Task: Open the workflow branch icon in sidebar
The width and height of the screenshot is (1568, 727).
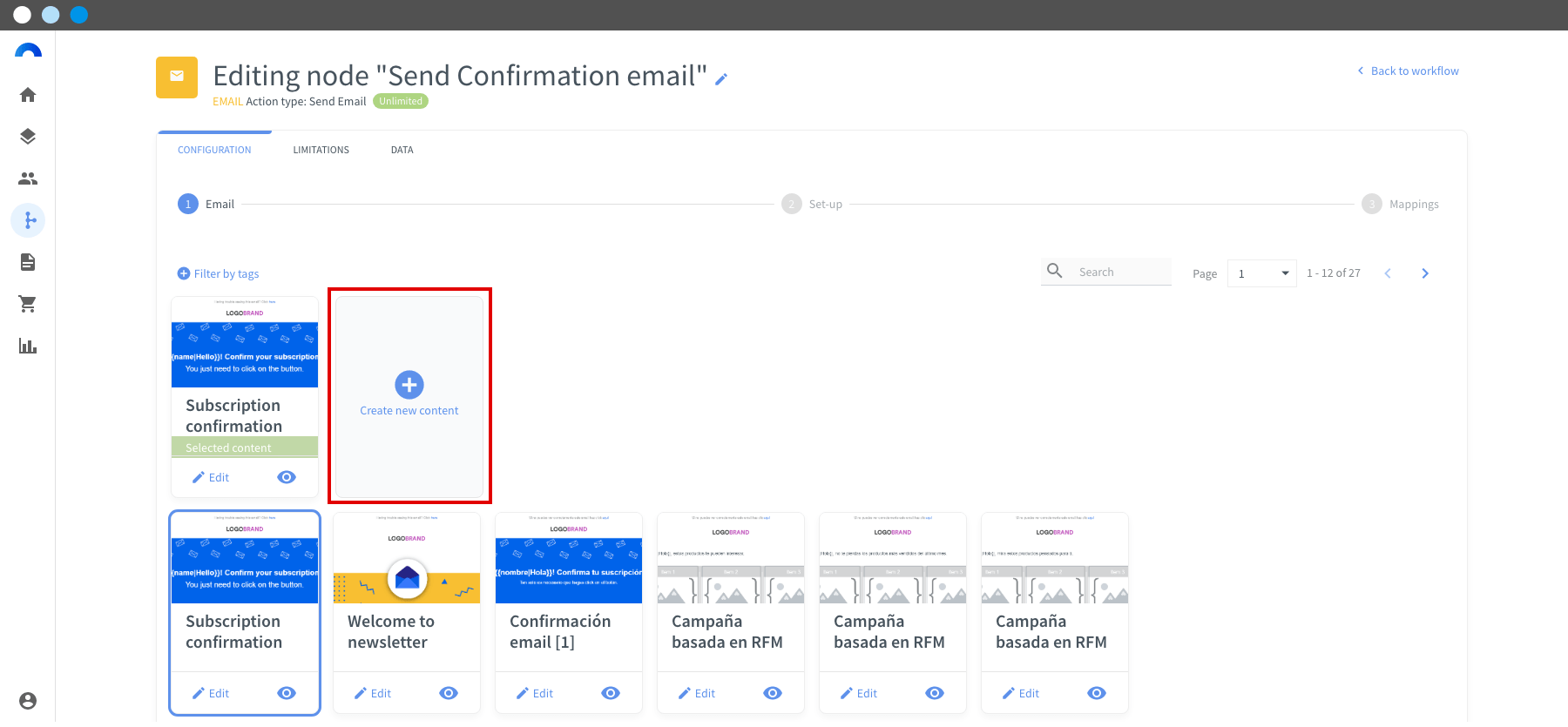Action: (x=28, y=220)
